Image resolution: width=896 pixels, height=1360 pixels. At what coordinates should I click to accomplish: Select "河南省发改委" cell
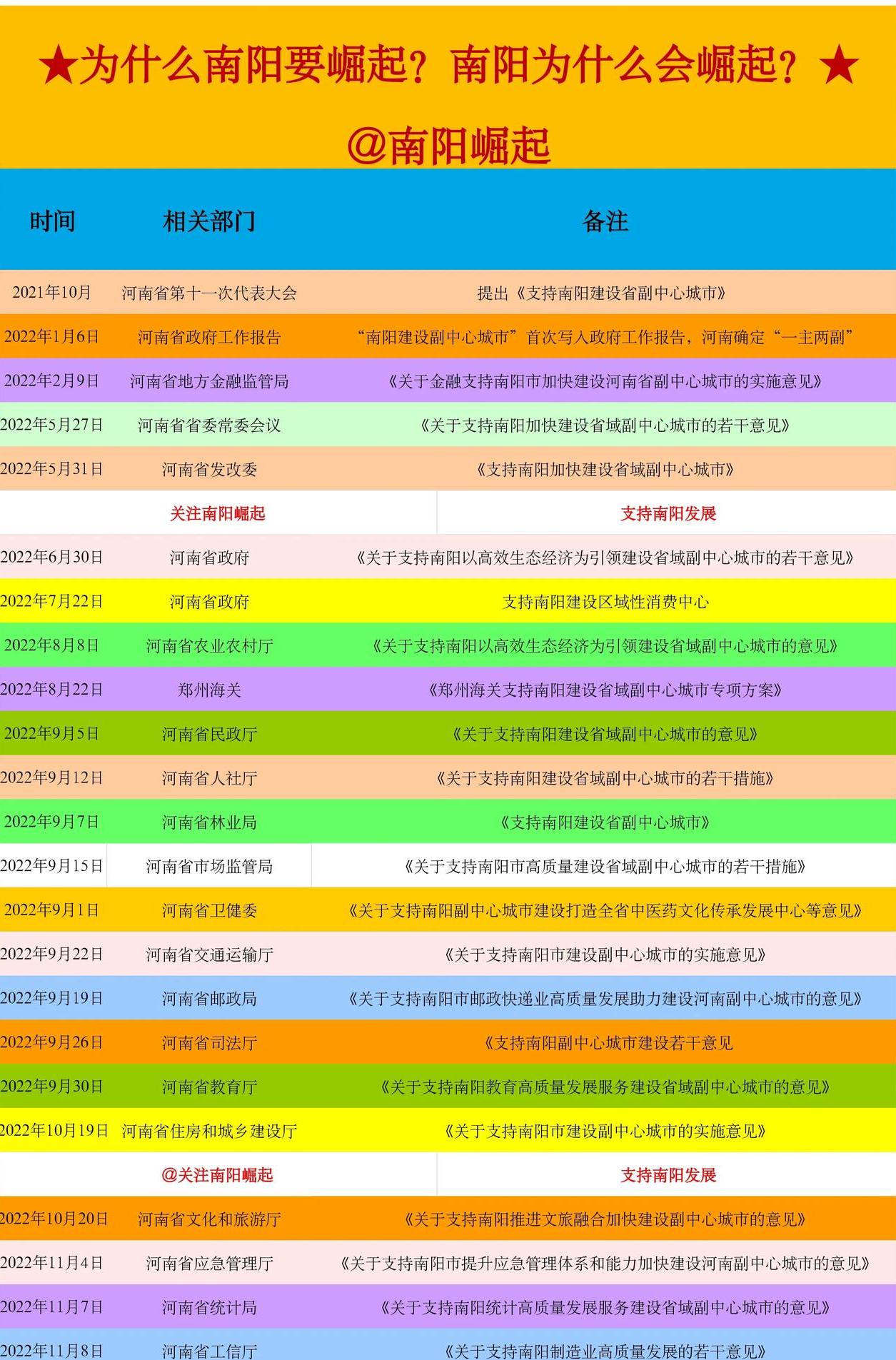coord(209,470)
